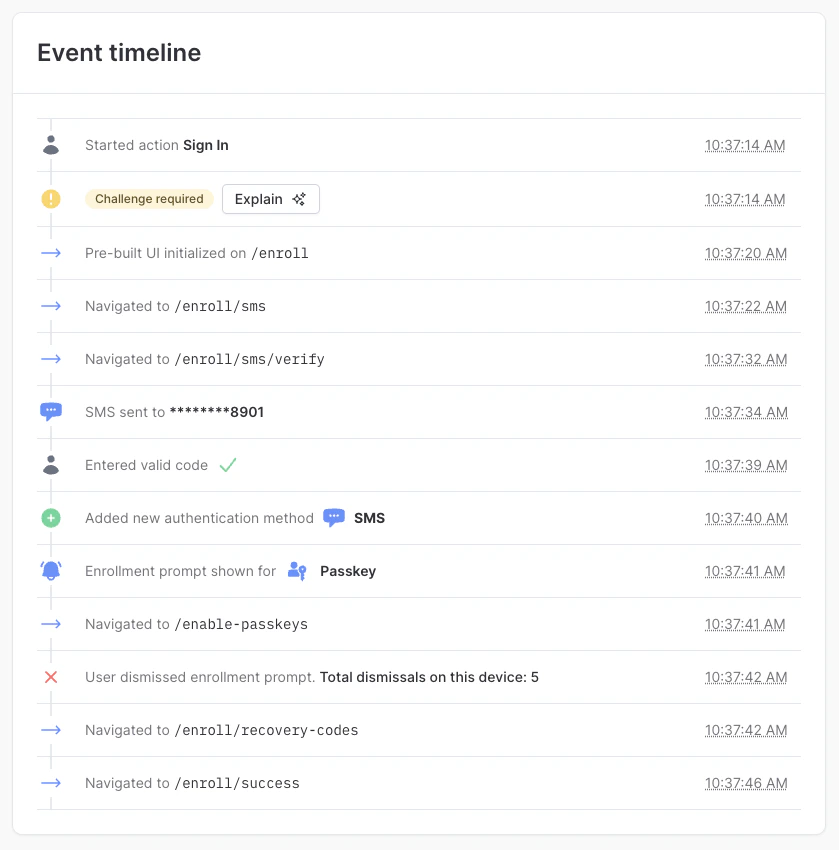The height and width of the screenshot is (850, 839).
Task: Click the Explain button
Action: tap(271, 199)
